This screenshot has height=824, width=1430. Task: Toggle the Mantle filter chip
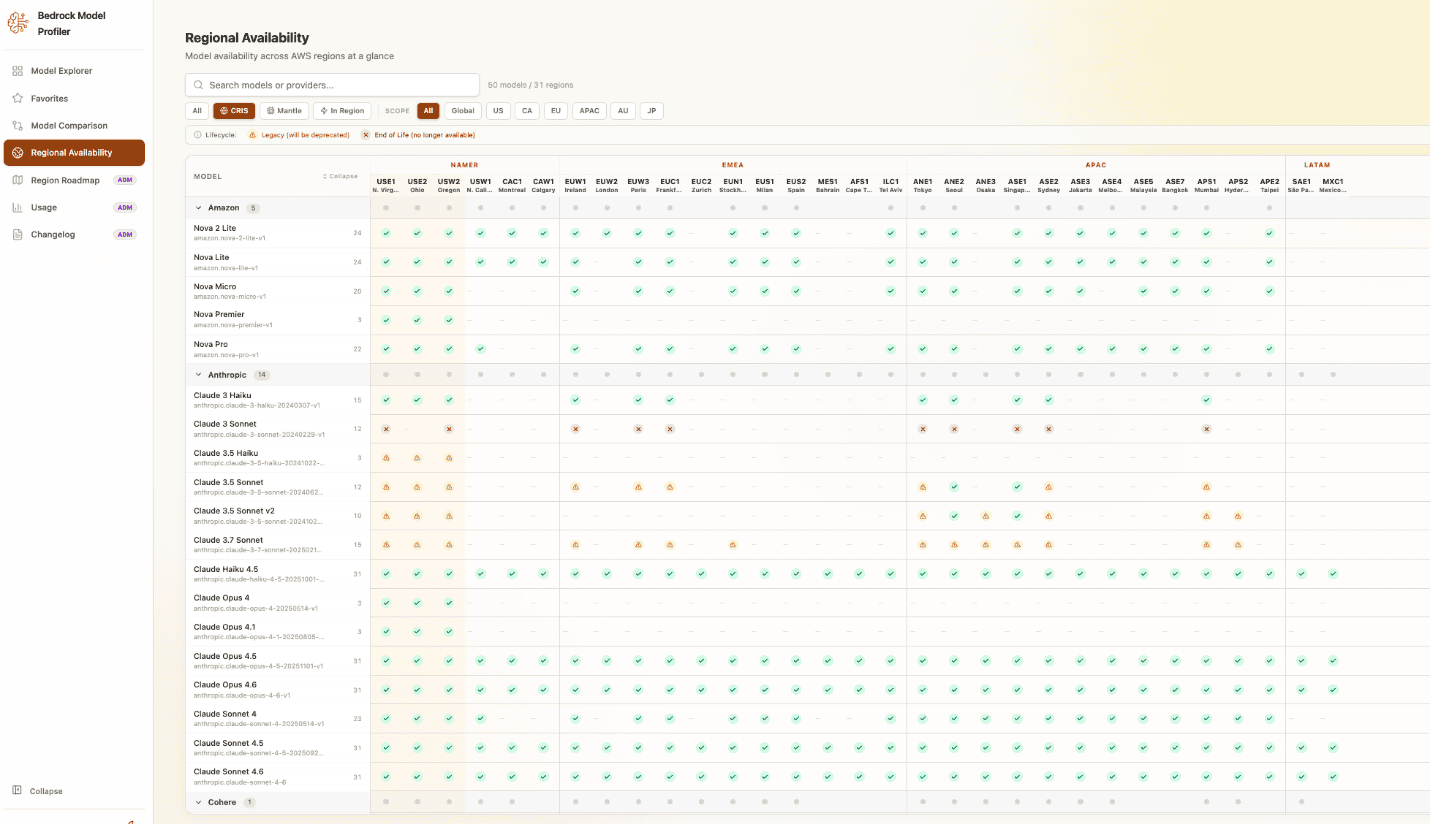coord(284,111)
